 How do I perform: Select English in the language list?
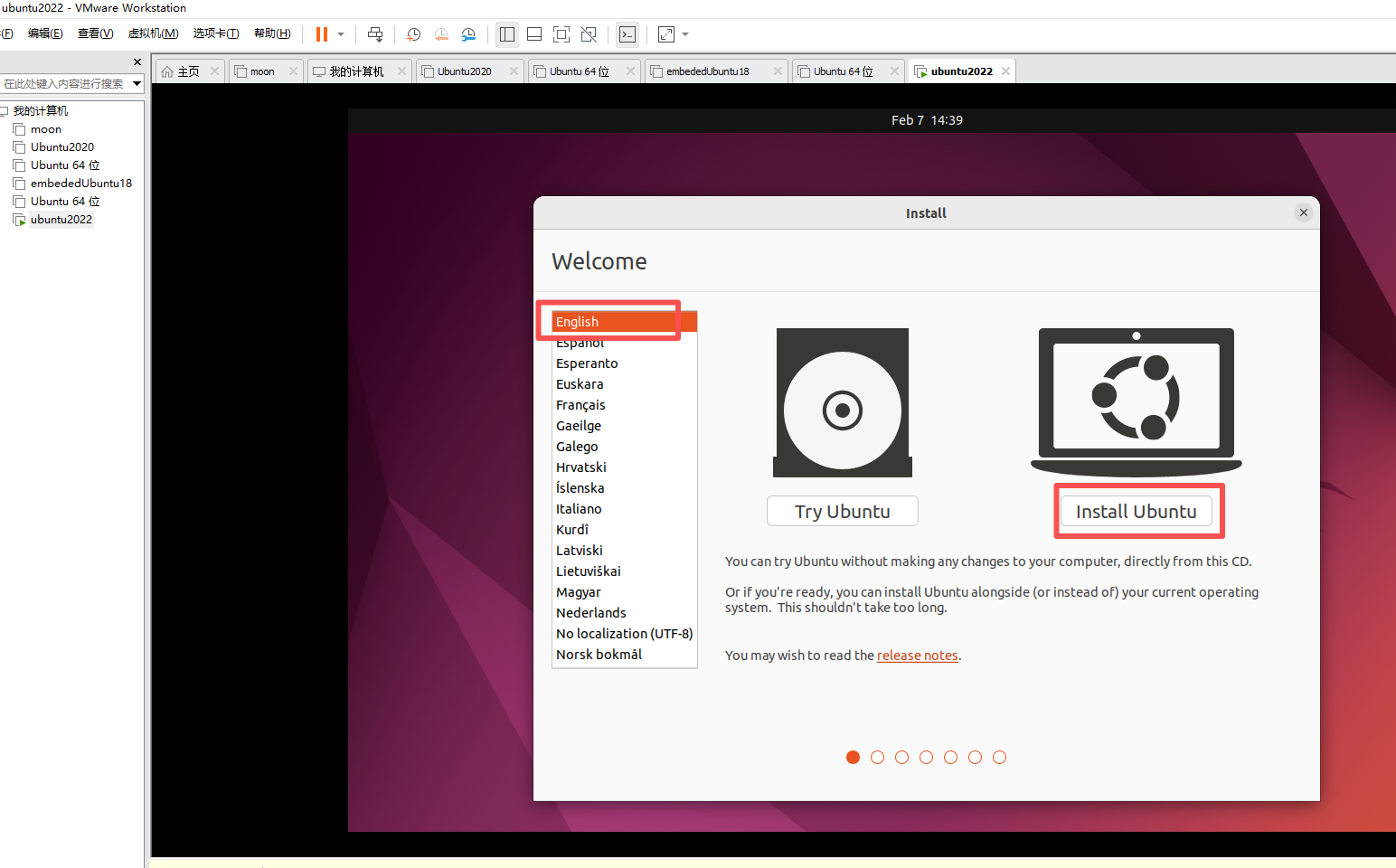625,322
